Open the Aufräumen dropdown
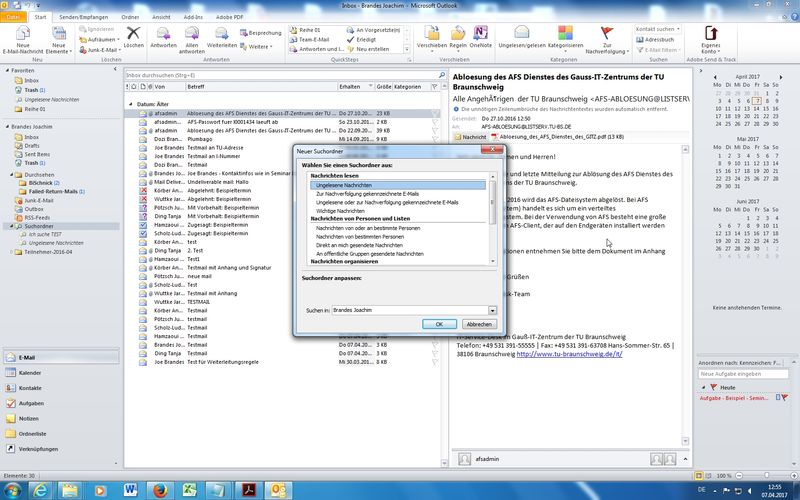This screenshot has width=800, height=500. pyautogui.click(x=100, y=39)
